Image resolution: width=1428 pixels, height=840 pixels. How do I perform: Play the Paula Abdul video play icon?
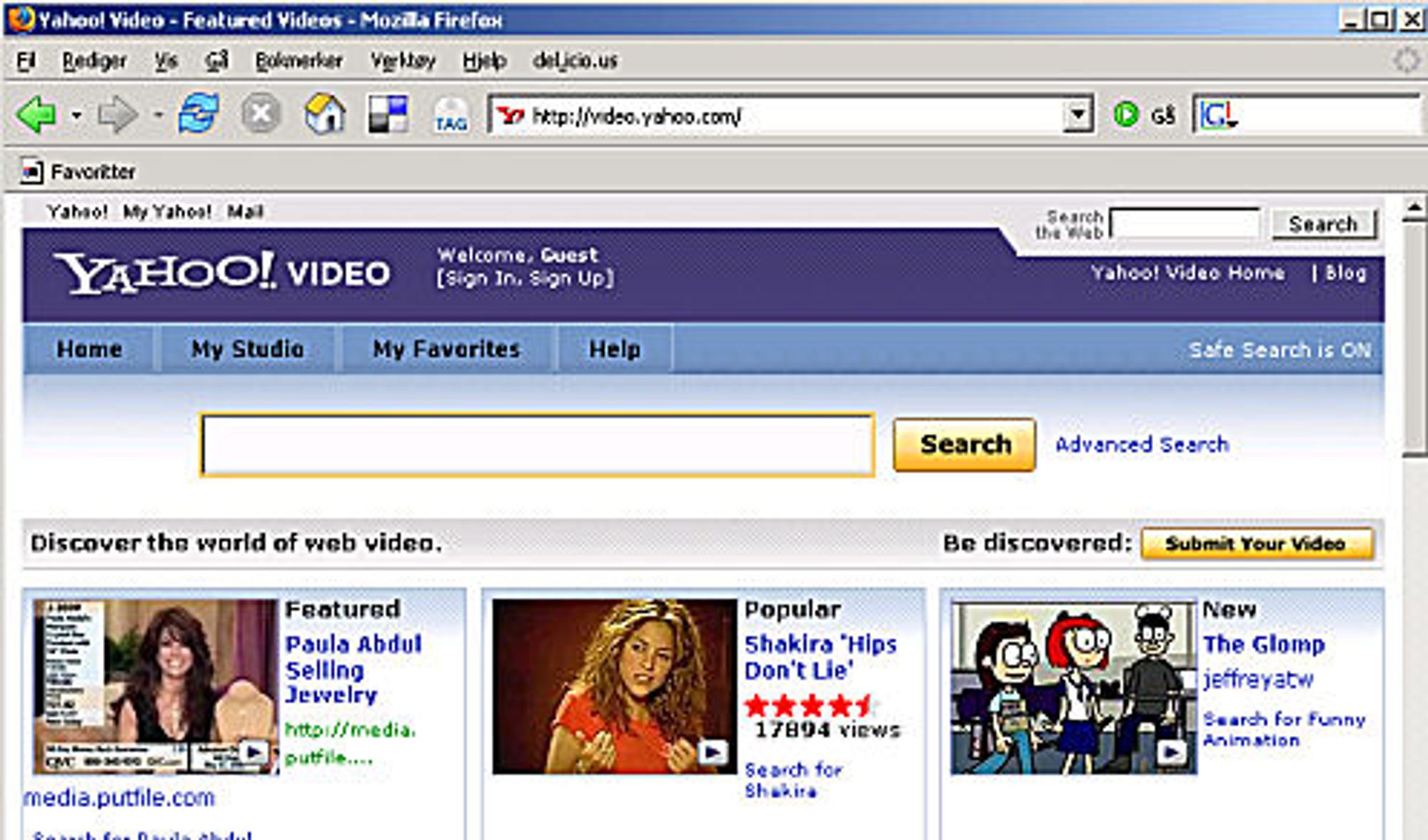pyautogui.click(x=253, y=752)
